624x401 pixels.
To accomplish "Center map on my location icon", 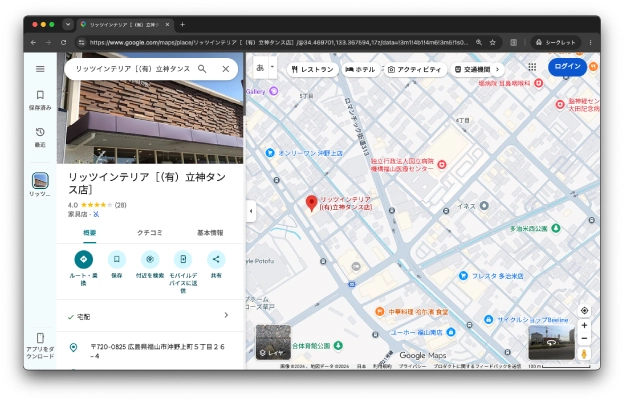I will click(584, 311).
